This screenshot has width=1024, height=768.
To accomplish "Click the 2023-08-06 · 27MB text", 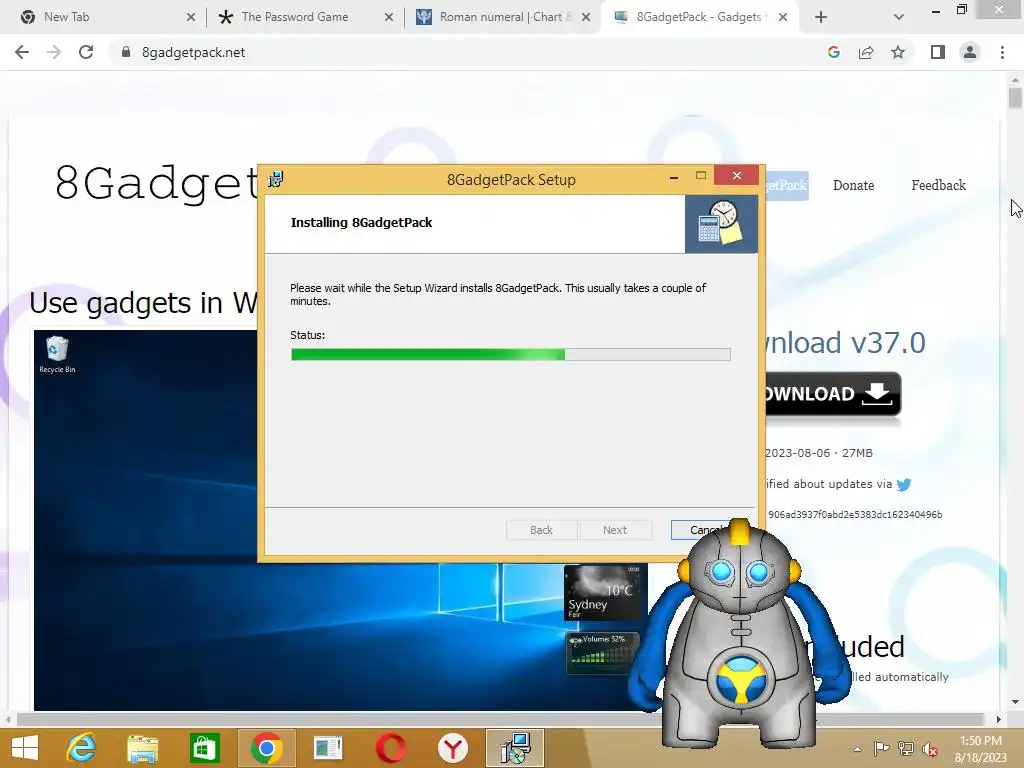I will click(x=819, y=453).
